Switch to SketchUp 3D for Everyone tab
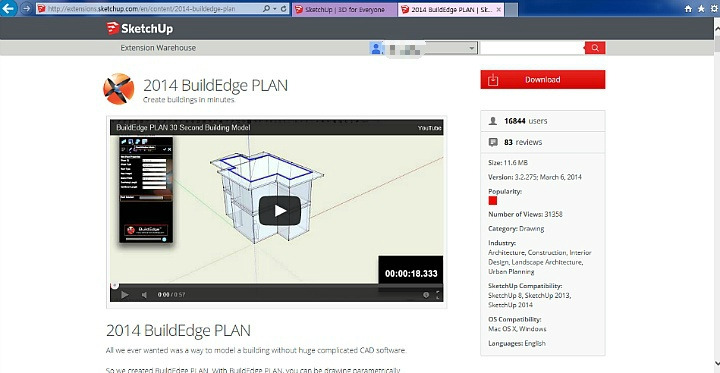 344,9
